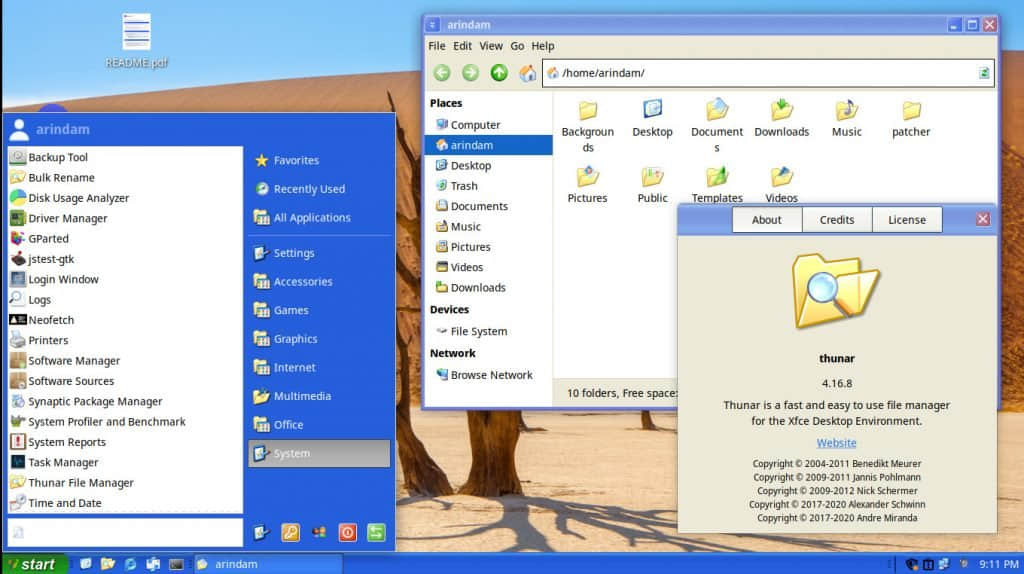This screenshot has width=1024, height=574.
Task: Launch Synaptic Package Manager
Action: coord(125,401)
